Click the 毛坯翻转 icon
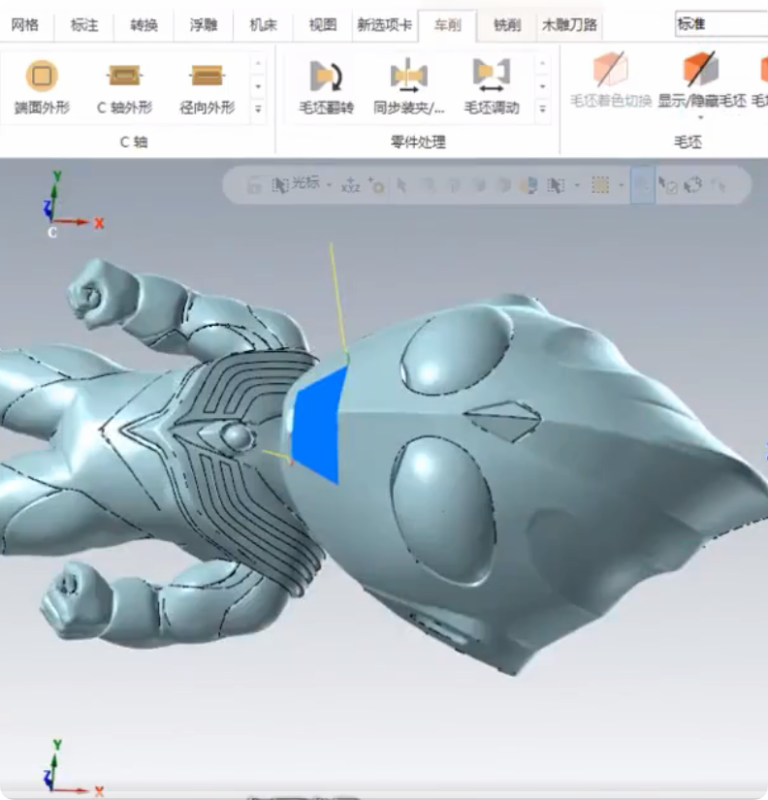The width and height of the screenshot is (768, 800). click(326, 77)
